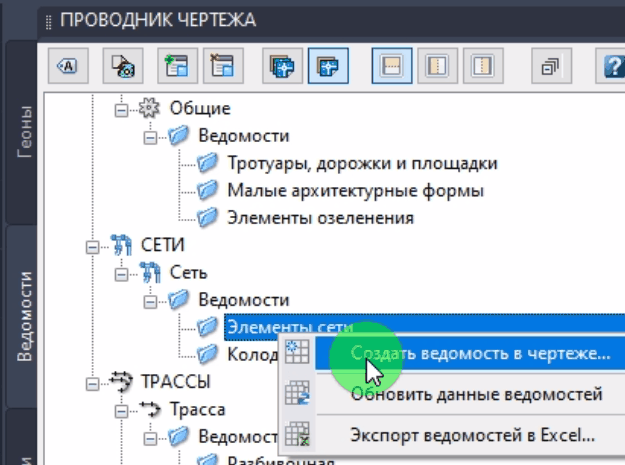Viewport: 625px width, 465px height.
Task: Collapse the Общие tree node
Action: [122, 109]
